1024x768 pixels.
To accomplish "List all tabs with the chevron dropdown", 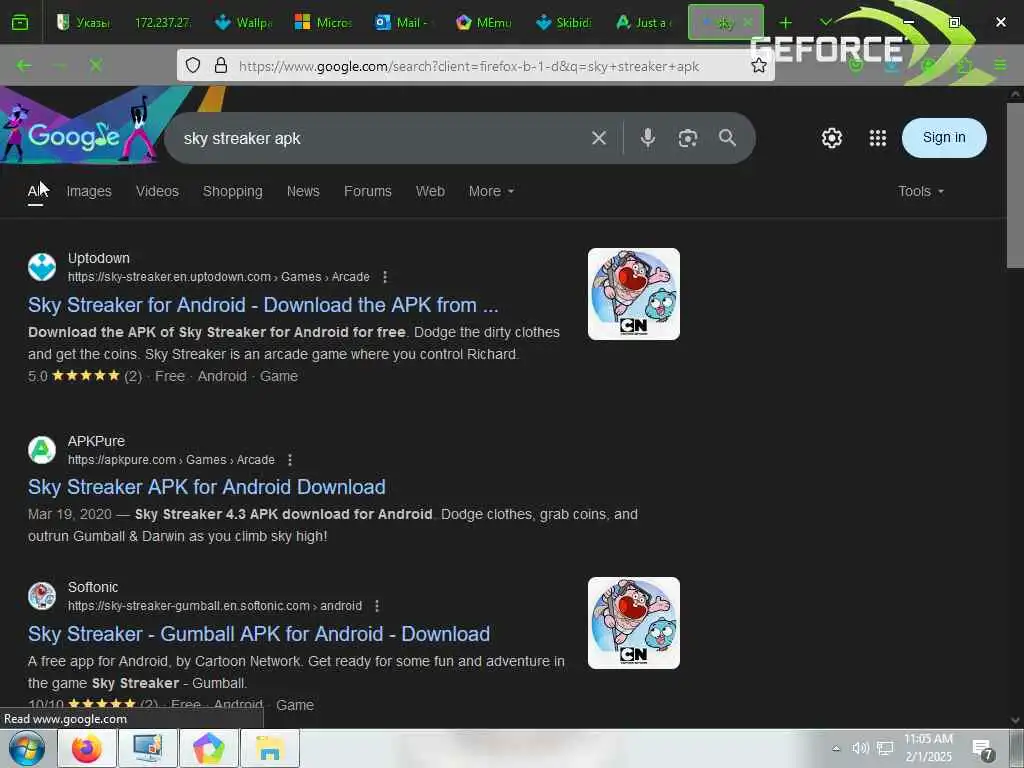I will pyautogui.click(x=825, y=22).
